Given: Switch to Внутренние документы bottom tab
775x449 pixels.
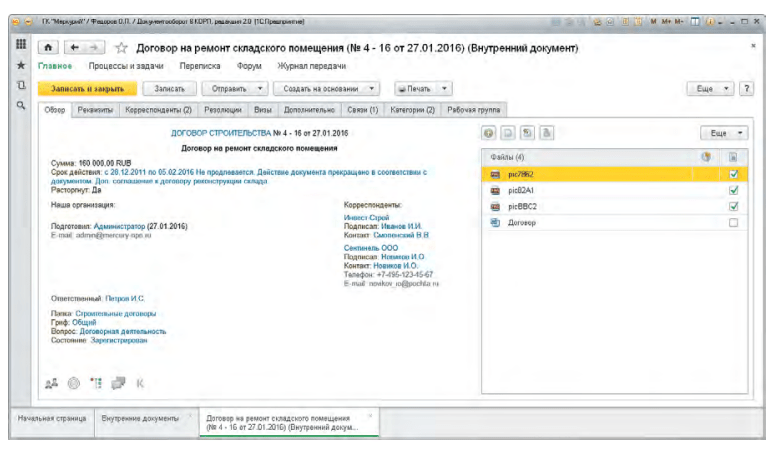Looking at the screenshot, I should (140, 418).
